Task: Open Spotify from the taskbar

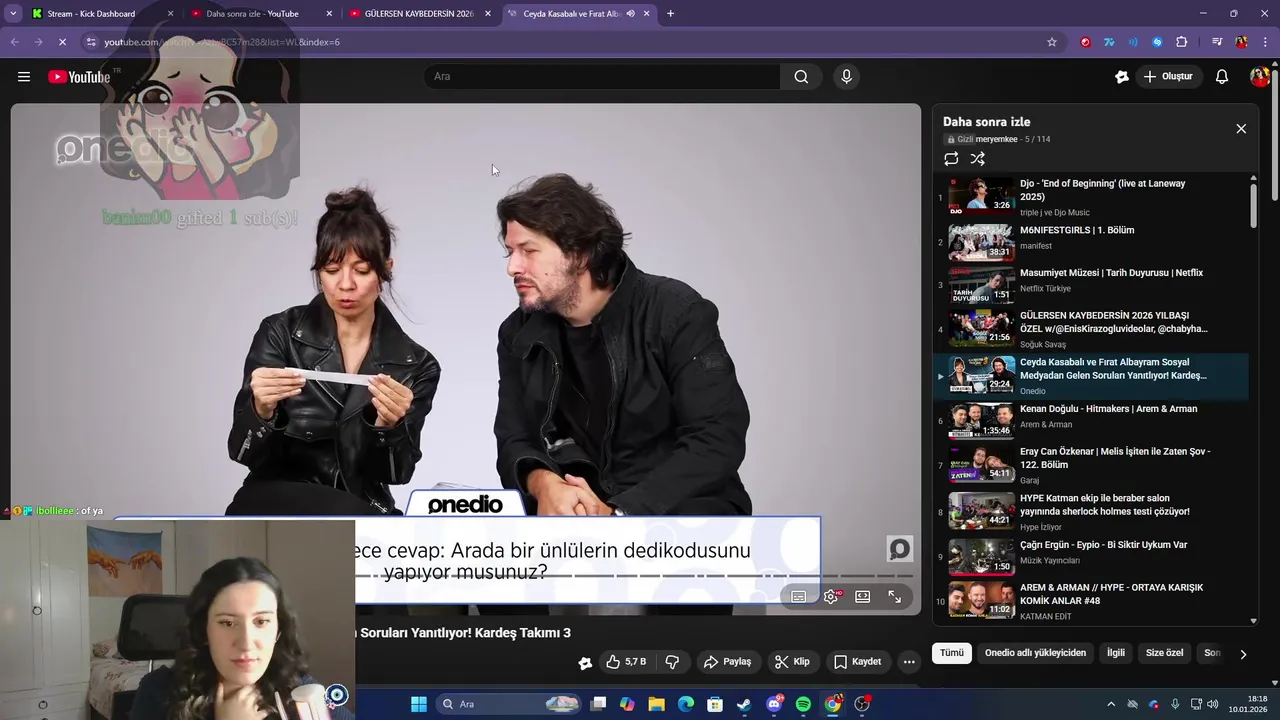Action: (x=803, y=704)
